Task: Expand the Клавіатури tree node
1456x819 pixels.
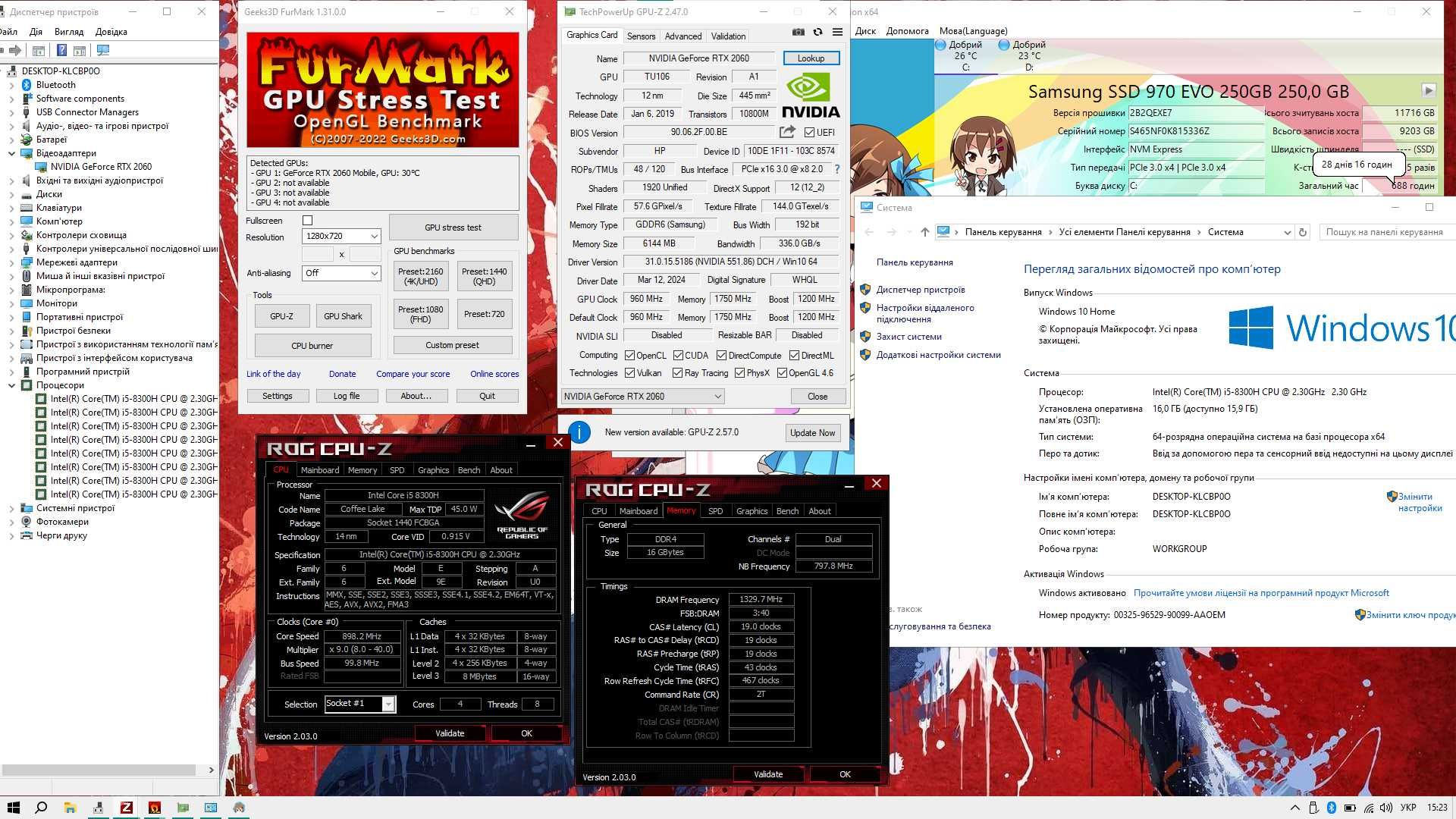Action: click(11, 208)
